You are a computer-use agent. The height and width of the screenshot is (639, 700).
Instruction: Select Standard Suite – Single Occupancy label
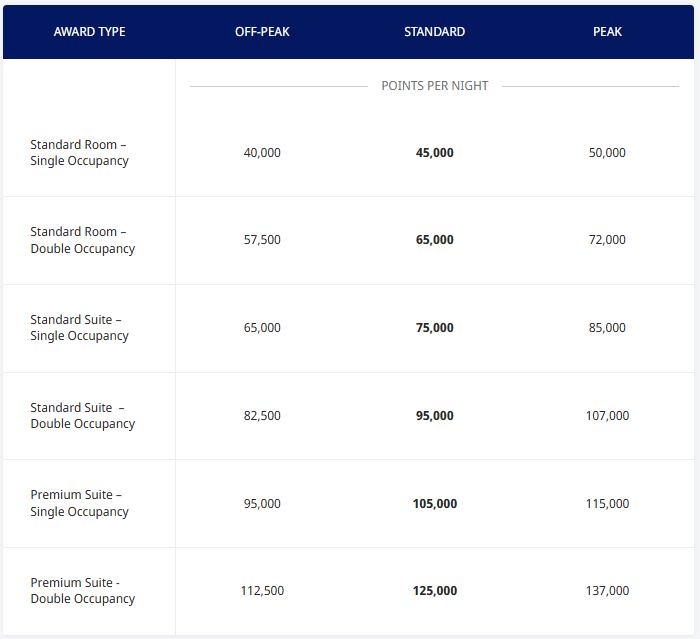pyautogui.click(x=79, y=328)
